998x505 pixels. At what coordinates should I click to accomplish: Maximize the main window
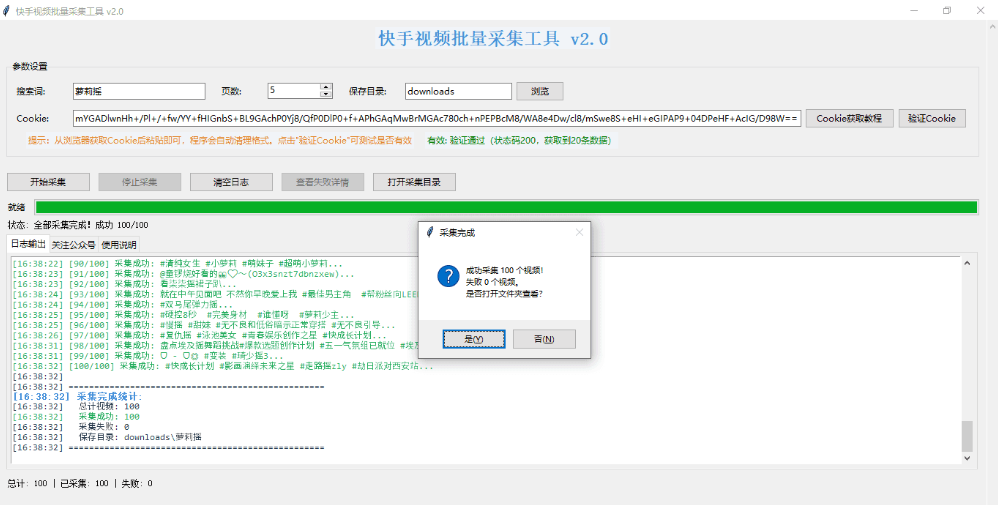click(x=947, y=11)
